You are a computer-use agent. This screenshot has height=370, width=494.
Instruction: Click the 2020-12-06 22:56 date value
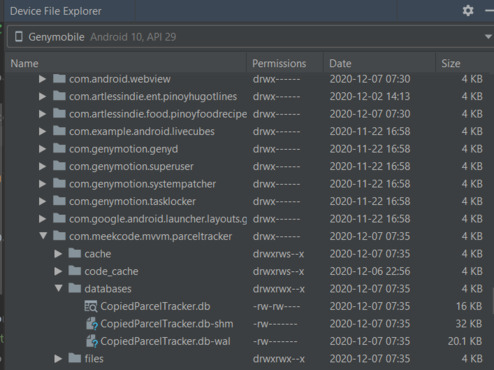pyautogui.click(x=370, y=271)
